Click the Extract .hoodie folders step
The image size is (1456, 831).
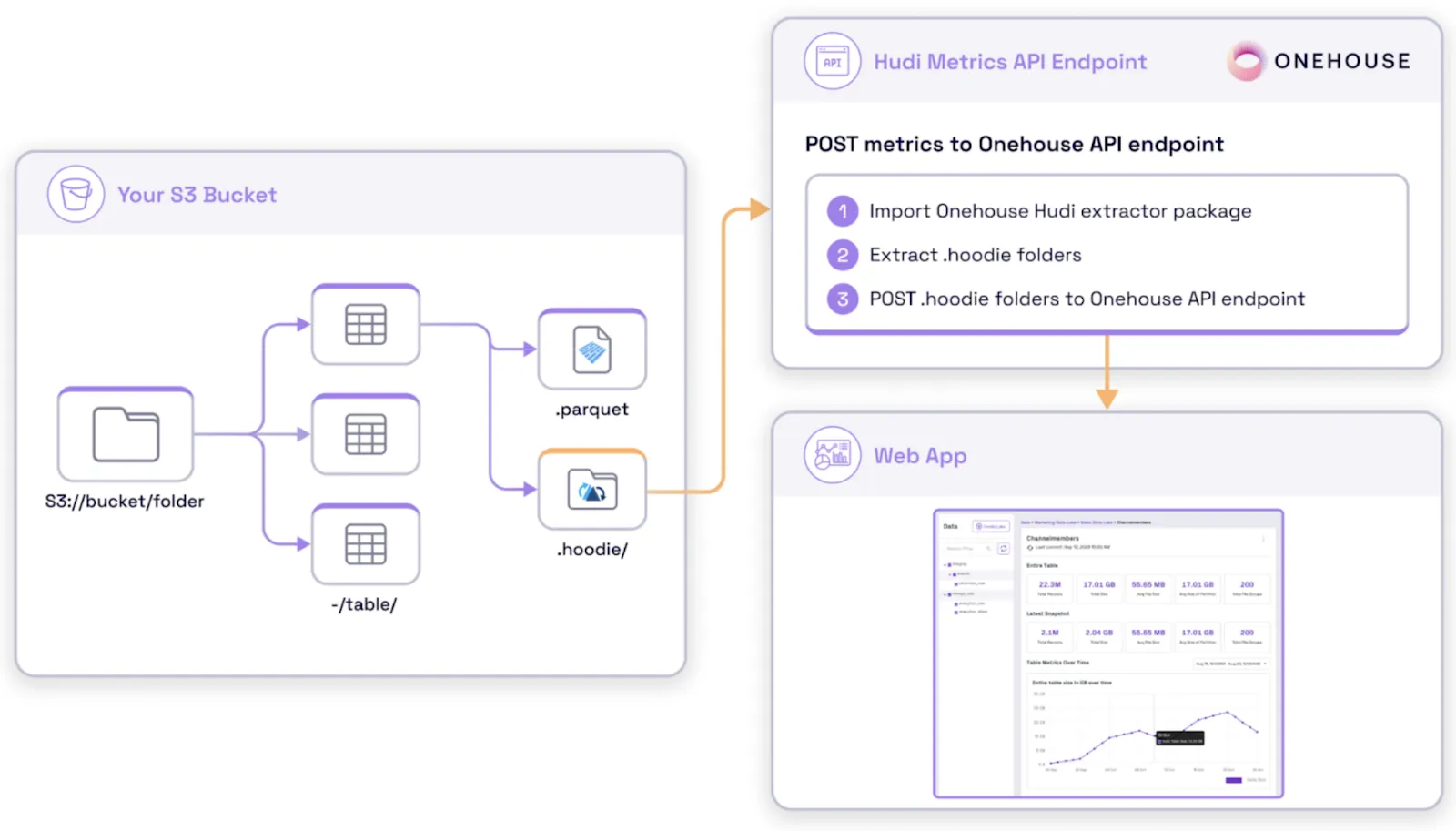tap(976, 255)
